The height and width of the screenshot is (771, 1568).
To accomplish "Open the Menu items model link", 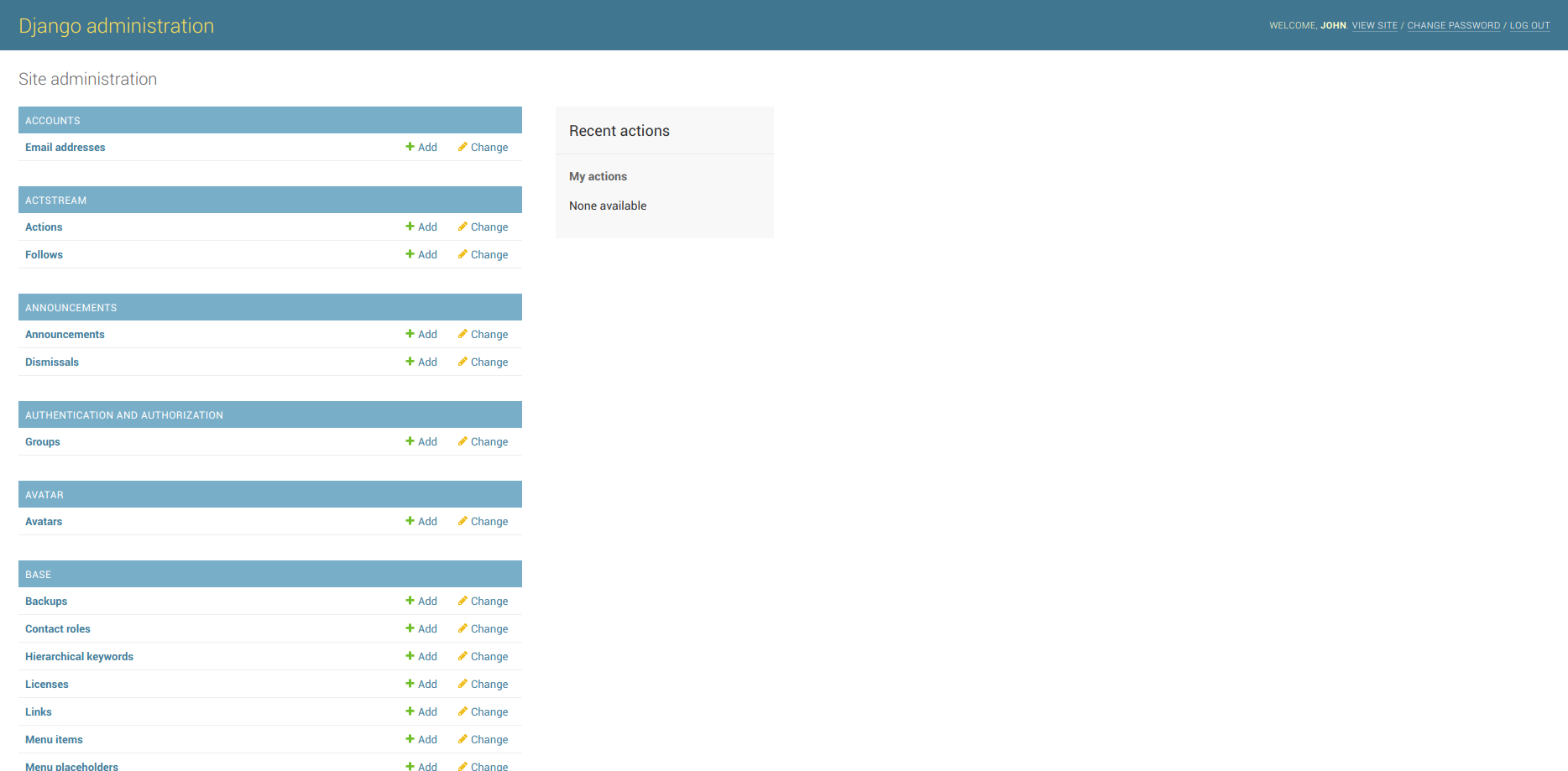I will [54, 740].
